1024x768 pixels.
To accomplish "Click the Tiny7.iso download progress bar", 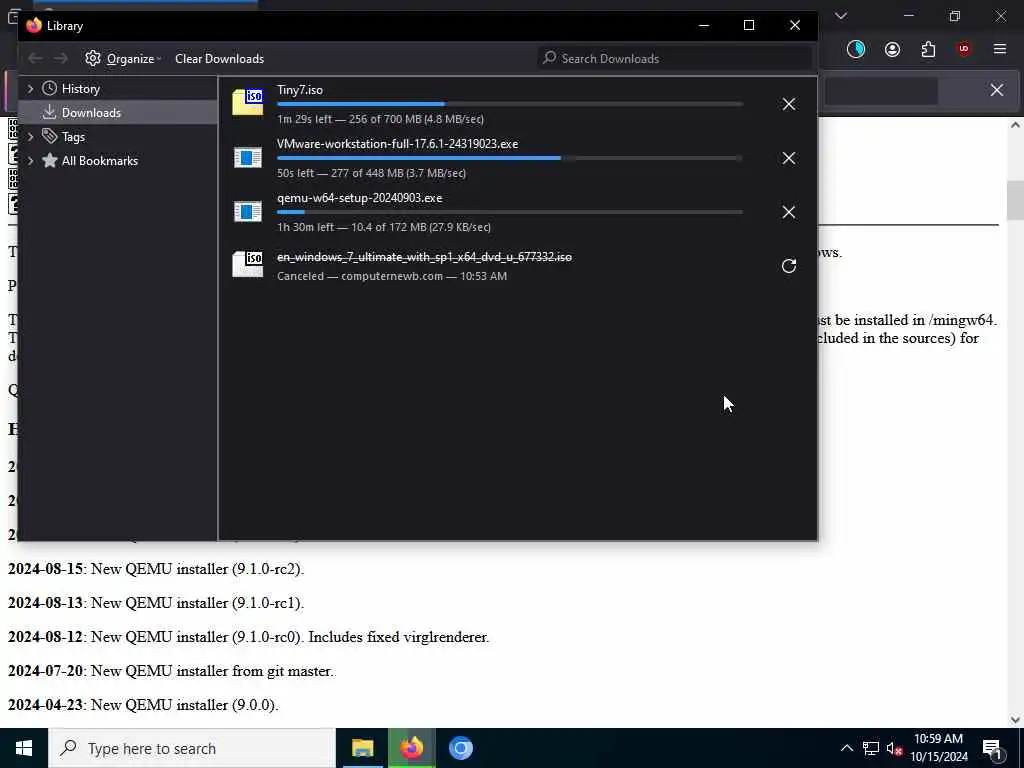I will pyautogui.click(x=509, y=104).
